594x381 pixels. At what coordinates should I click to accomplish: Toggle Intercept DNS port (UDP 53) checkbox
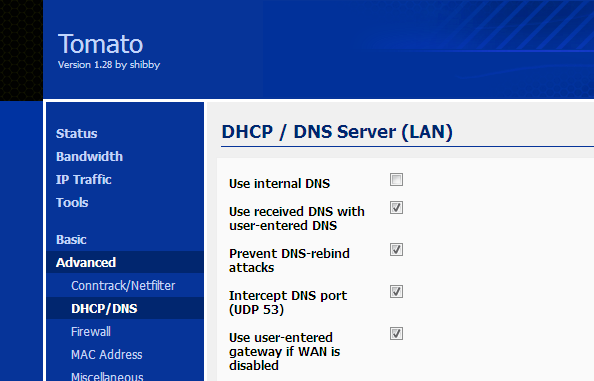396,292
